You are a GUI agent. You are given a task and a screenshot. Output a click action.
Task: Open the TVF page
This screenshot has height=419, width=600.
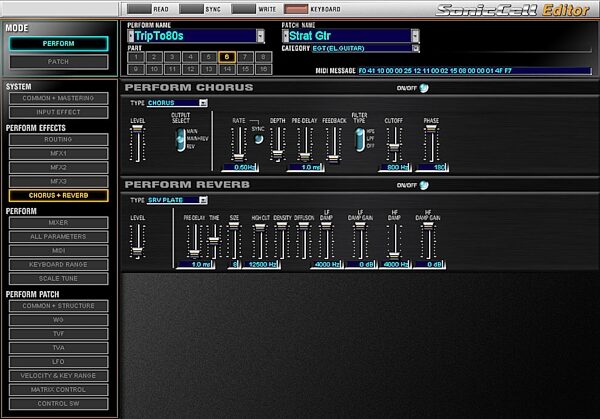click(x=59, y=334)
